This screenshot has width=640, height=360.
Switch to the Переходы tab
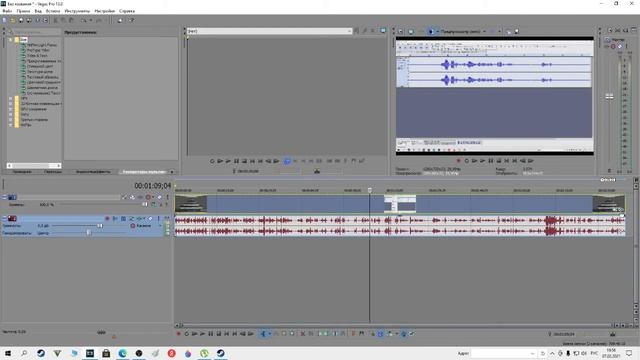(x=53, y=172)
